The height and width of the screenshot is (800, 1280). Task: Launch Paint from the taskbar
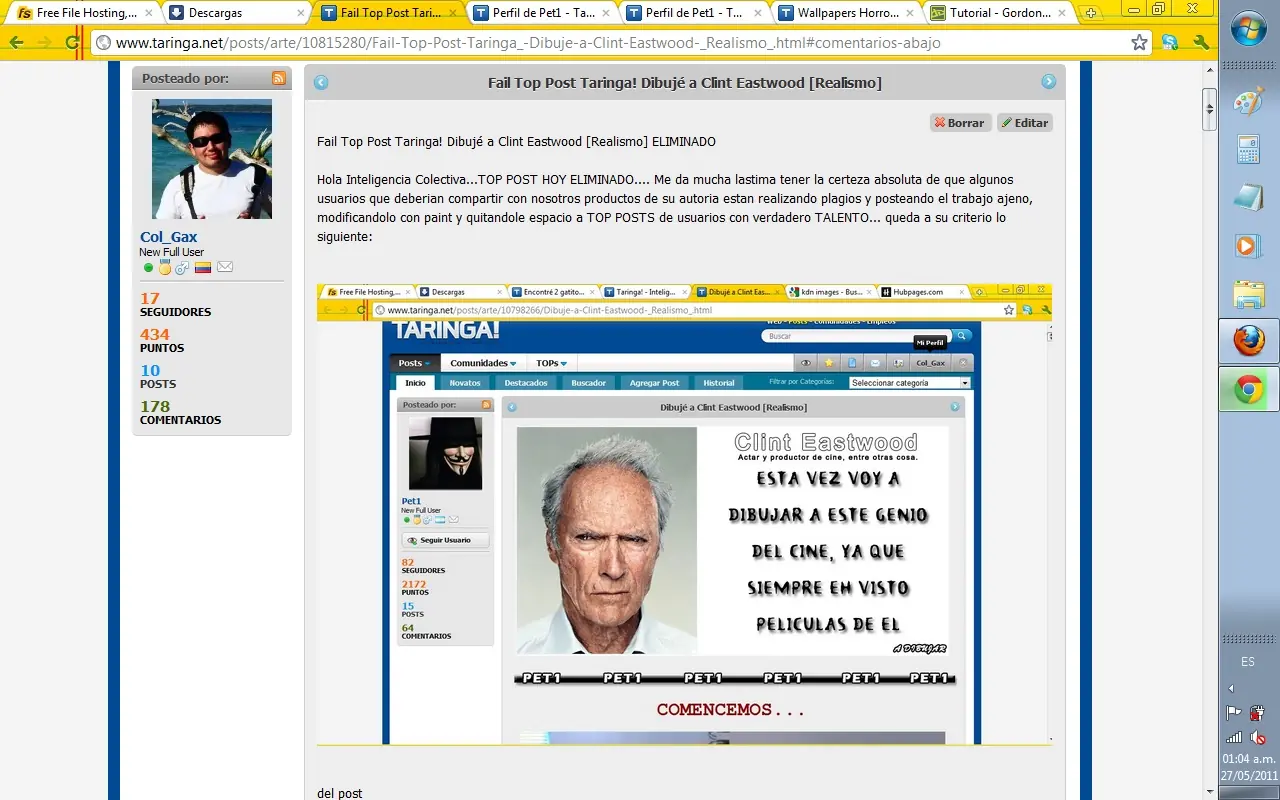(1249, 103)
